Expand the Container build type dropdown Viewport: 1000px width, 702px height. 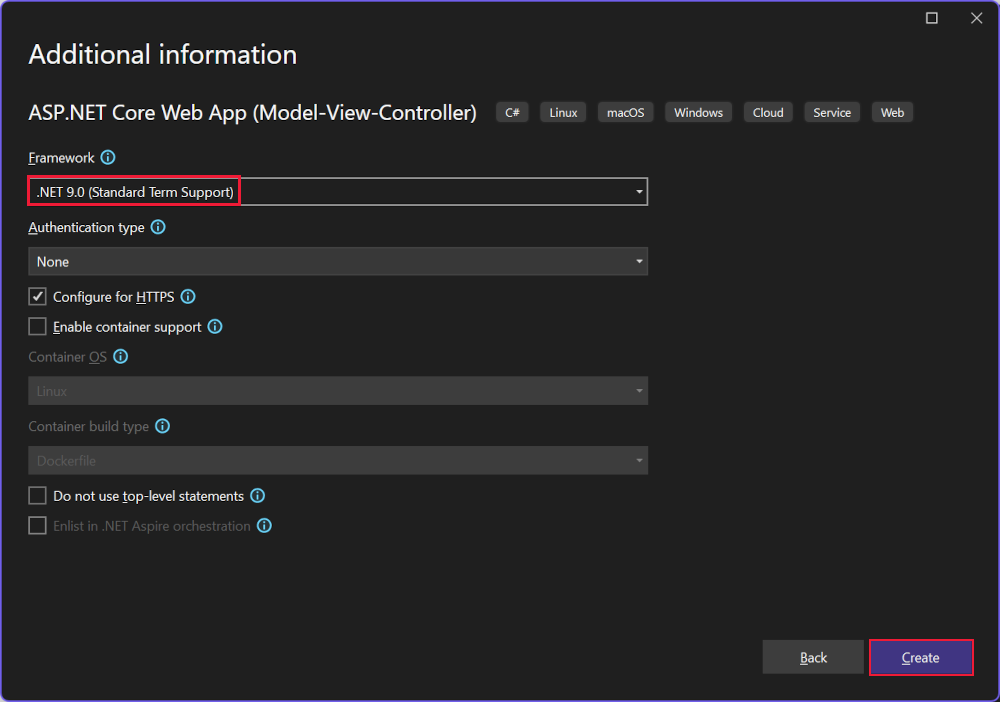pos(639,460)
